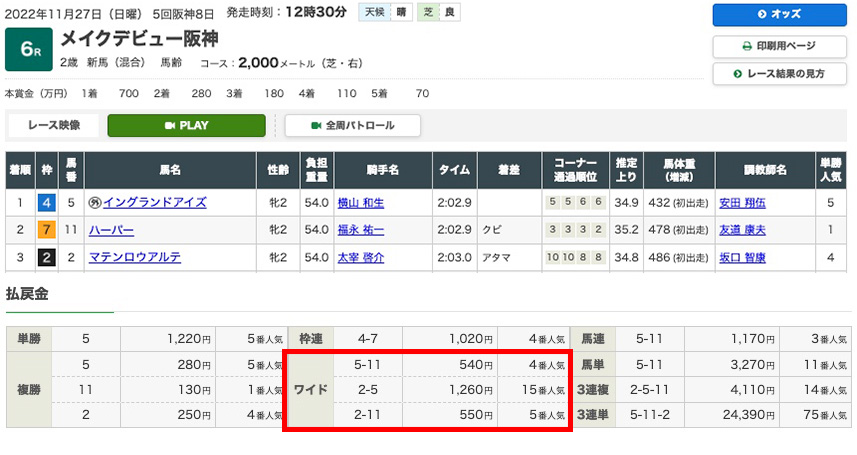Click the 印刷用ページ print page button
This screenshot has height=455, width=857.
(779, 46)
